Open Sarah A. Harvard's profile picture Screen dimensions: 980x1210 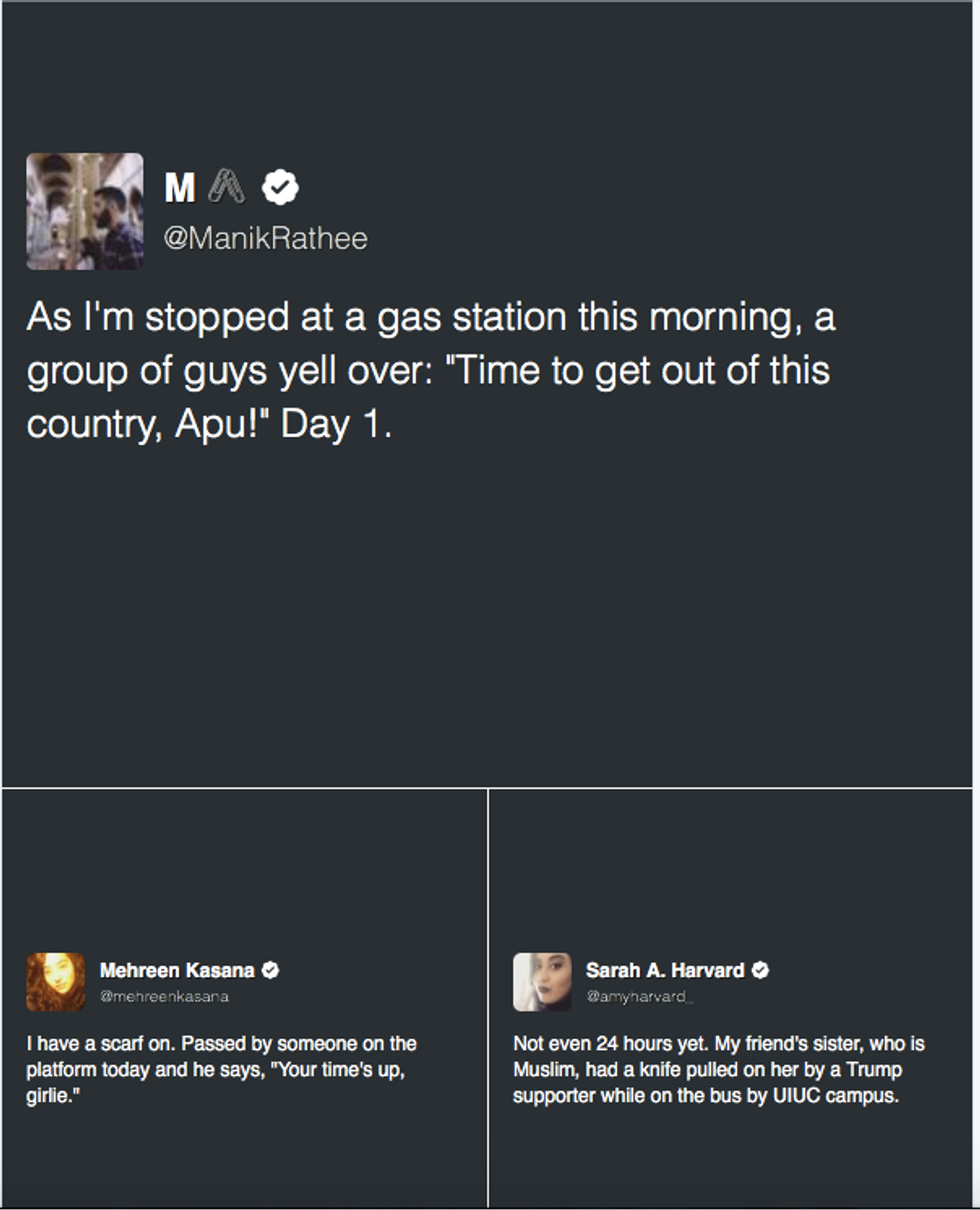pos(542,981)
